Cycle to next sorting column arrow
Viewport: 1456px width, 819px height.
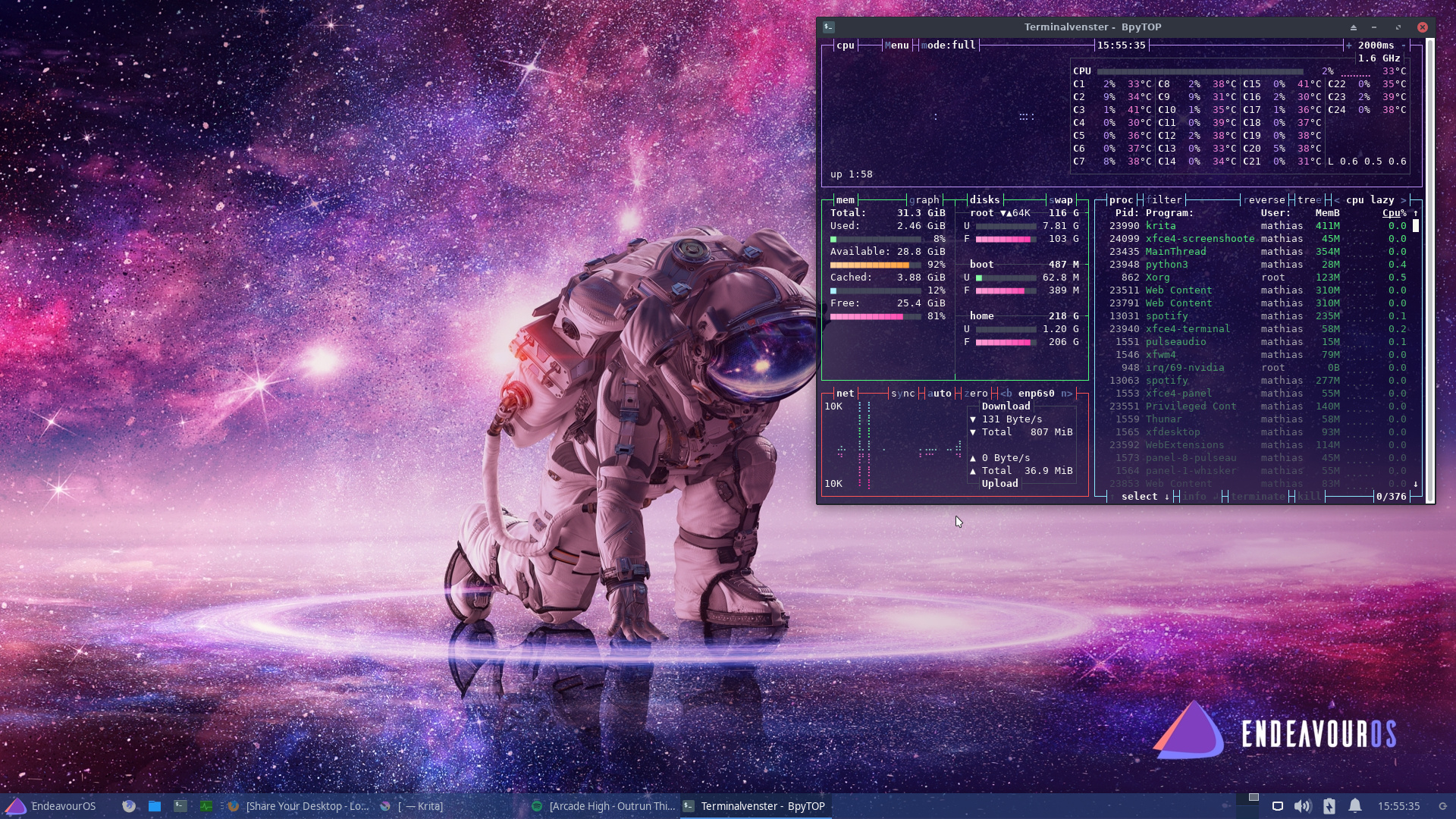pyautogui.click(x=1404, y=200)
